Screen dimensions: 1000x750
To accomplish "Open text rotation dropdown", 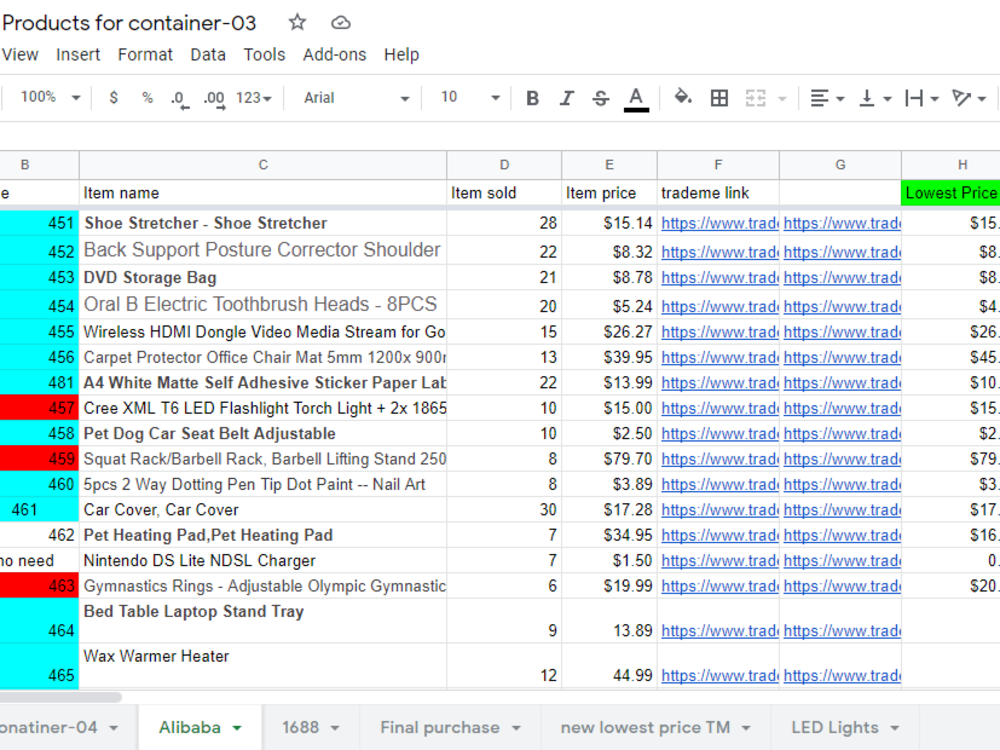I will pyautogui.click(x=969, y=98).
